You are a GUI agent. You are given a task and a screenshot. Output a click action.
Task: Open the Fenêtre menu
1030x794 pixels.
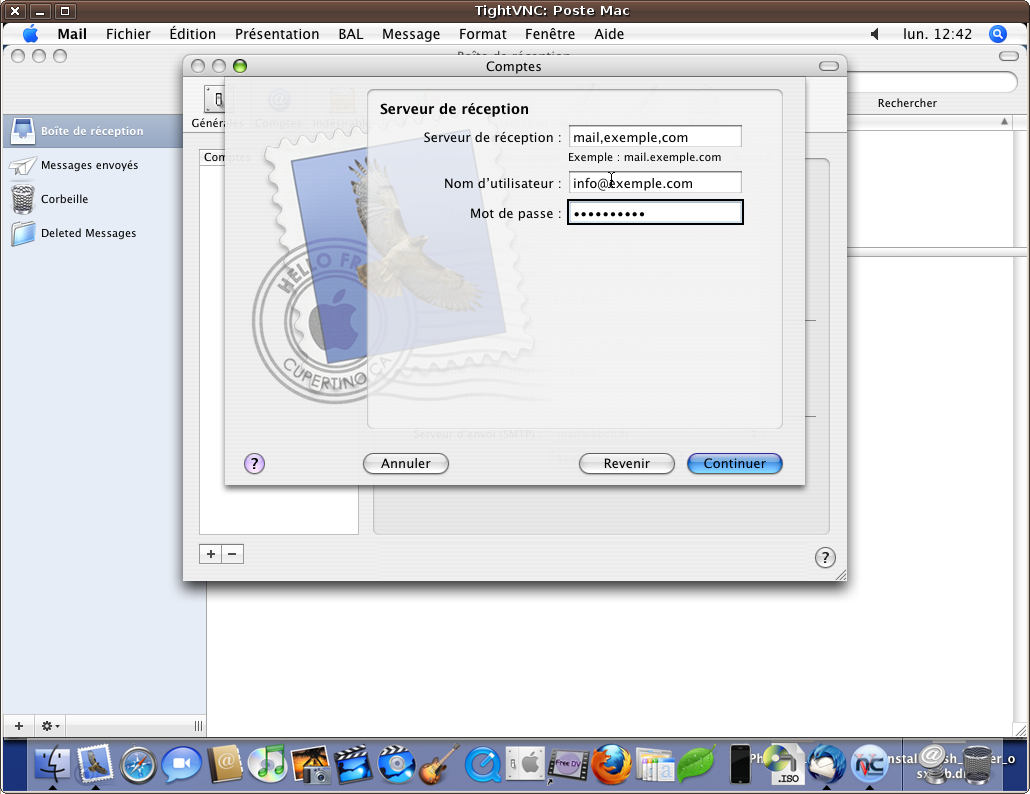550,34
